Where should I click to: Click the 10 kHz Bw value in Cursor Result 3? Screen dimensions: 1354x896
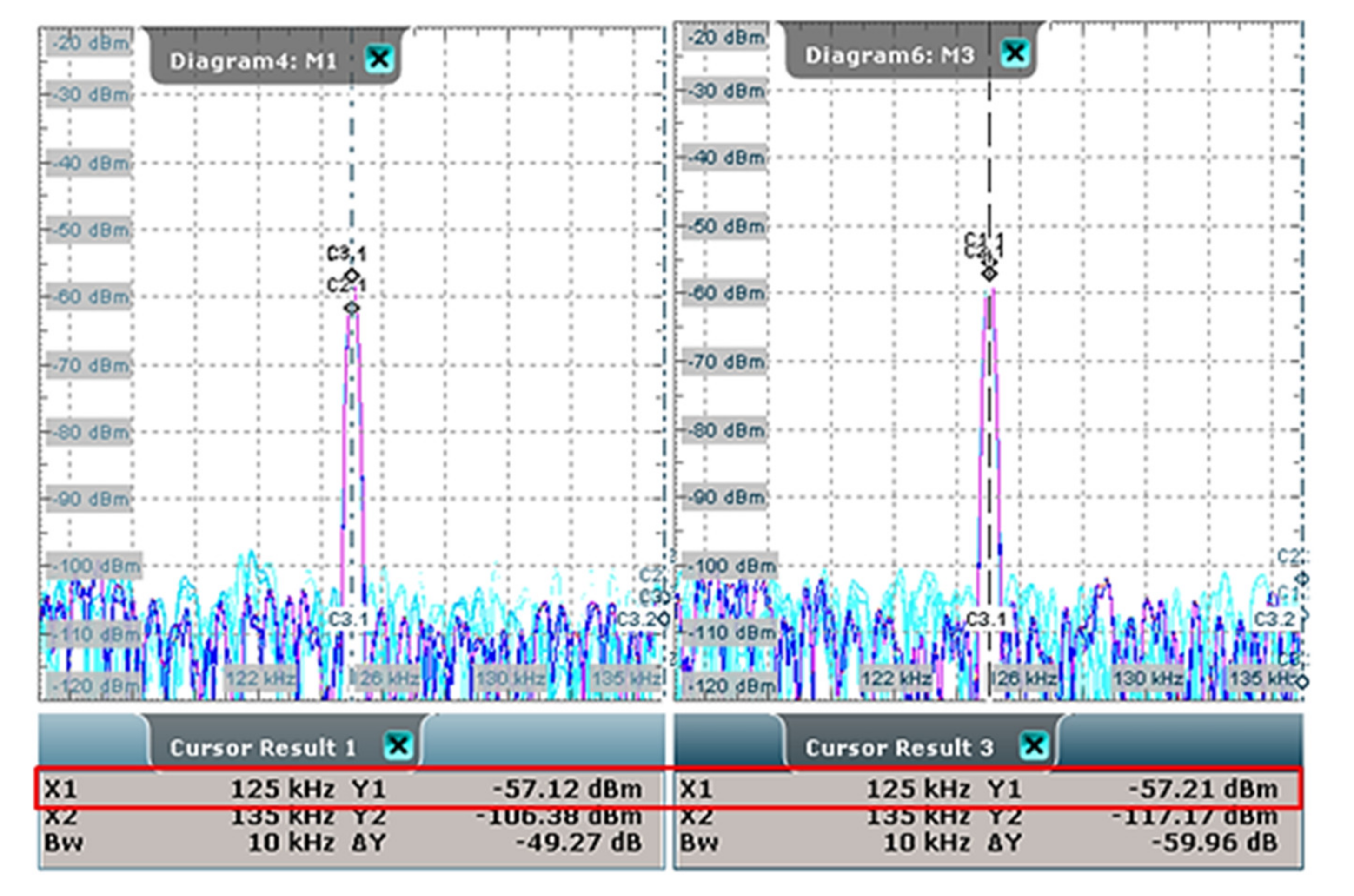pyautogui.click(x=927, y=843)
